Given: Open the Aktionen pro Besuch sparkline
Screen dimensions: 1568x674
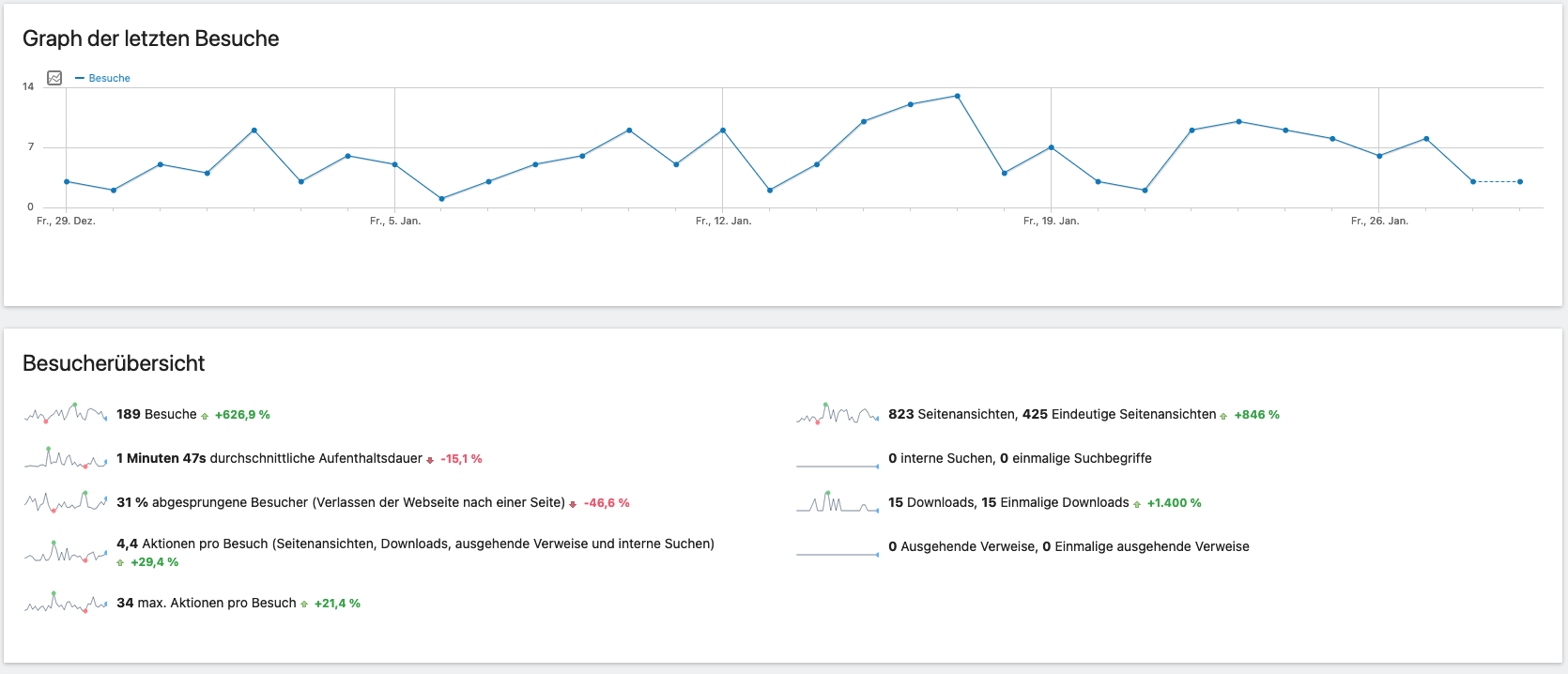Looking at the screenshot, I should [x=66, y=552].
